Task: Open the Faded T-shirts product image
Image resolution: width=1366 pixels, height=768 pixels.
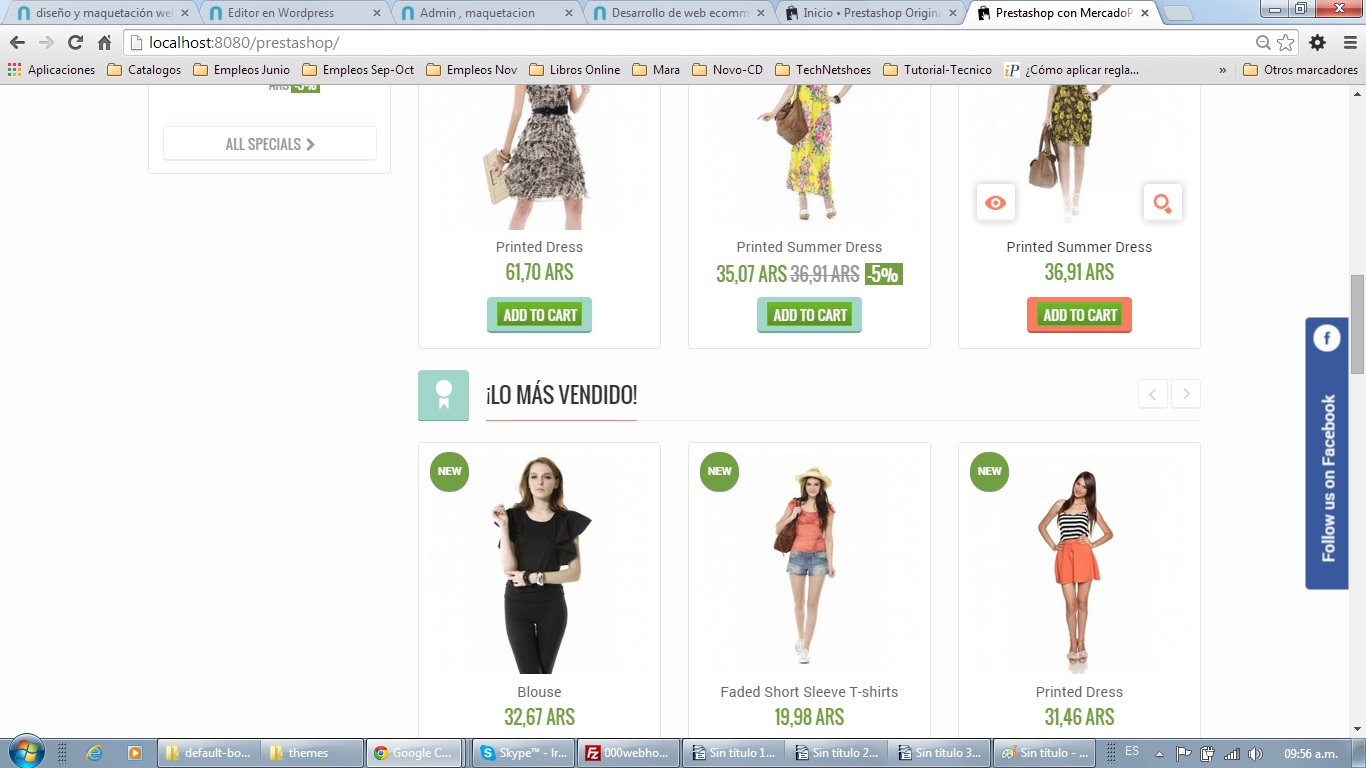Action: (x=809, y=563)
